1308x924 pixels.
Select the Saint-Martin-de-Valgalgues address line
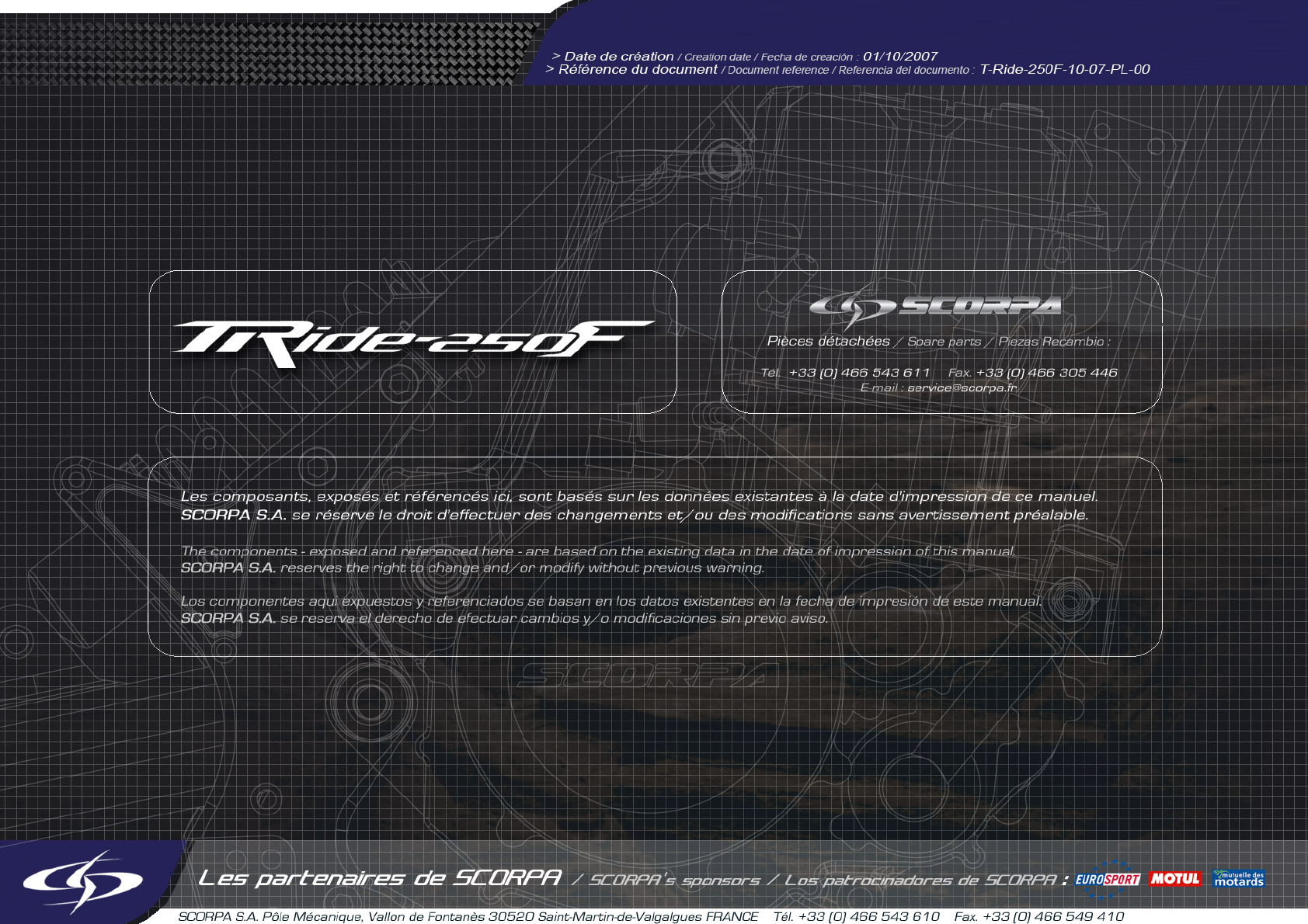tap(468, 917)
